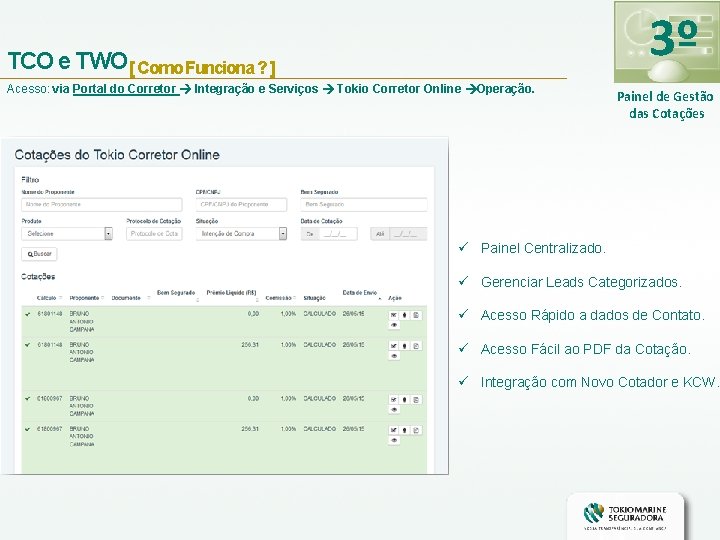The width and height of the screenshot is (720, 540).
Task: Click eye icon for 61800987 premium 256,31
Action: (x=394, y=440)
